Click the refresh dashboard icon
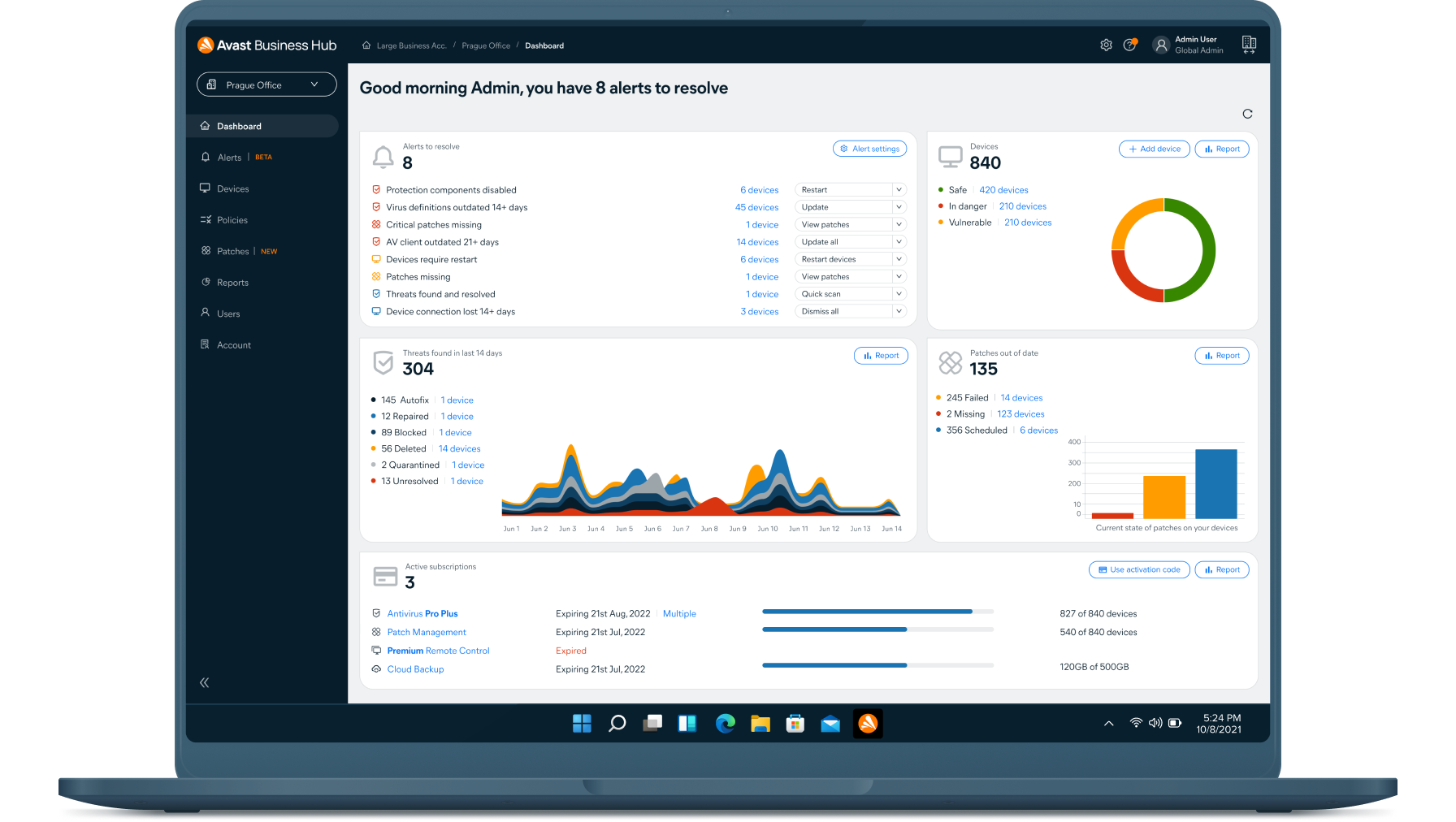This screenshot has height=822, width=1456. coord(1247,114)
